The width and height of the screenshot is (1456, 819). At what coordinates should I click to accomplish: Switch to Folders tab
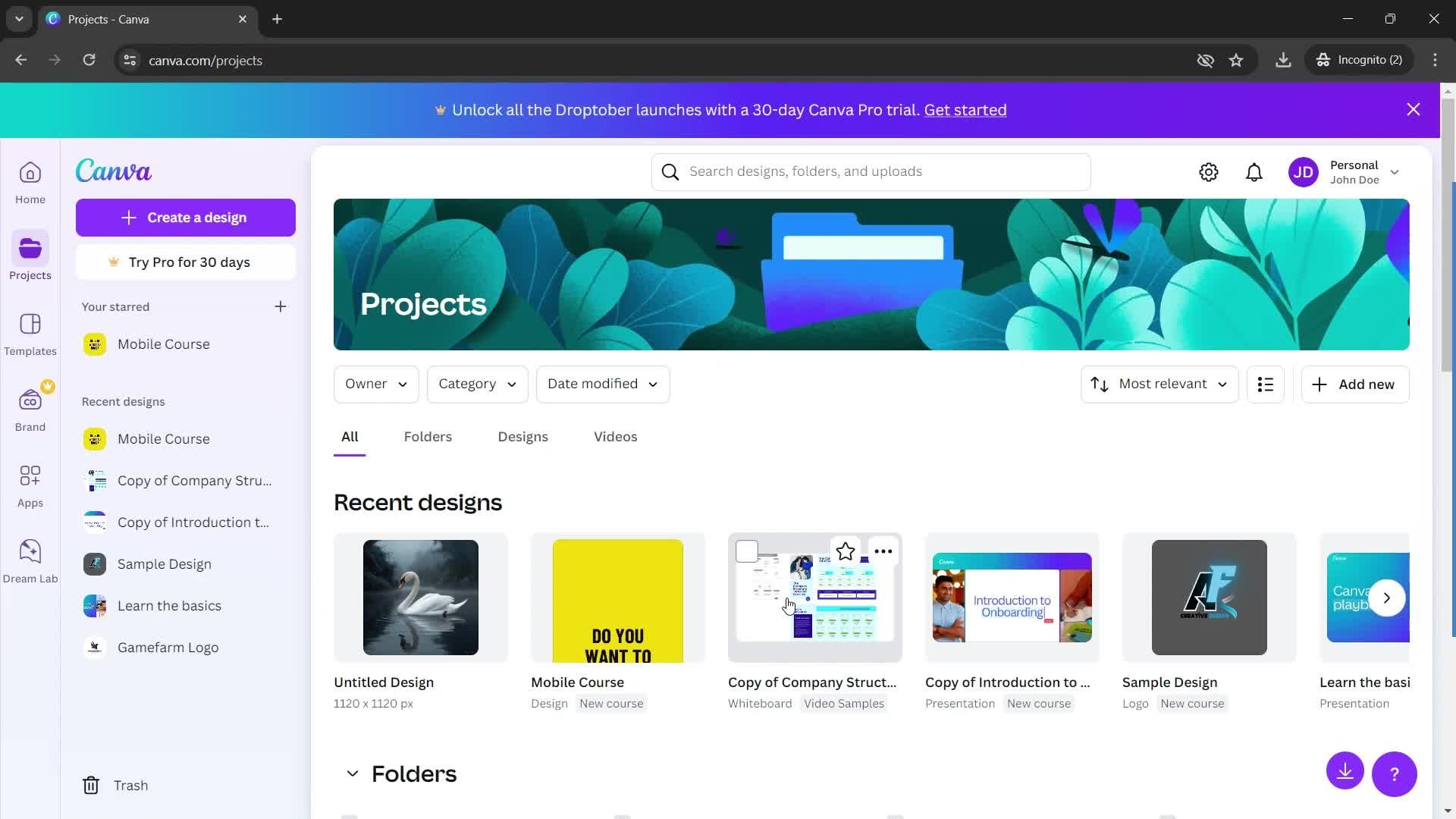tap(427, 436)
